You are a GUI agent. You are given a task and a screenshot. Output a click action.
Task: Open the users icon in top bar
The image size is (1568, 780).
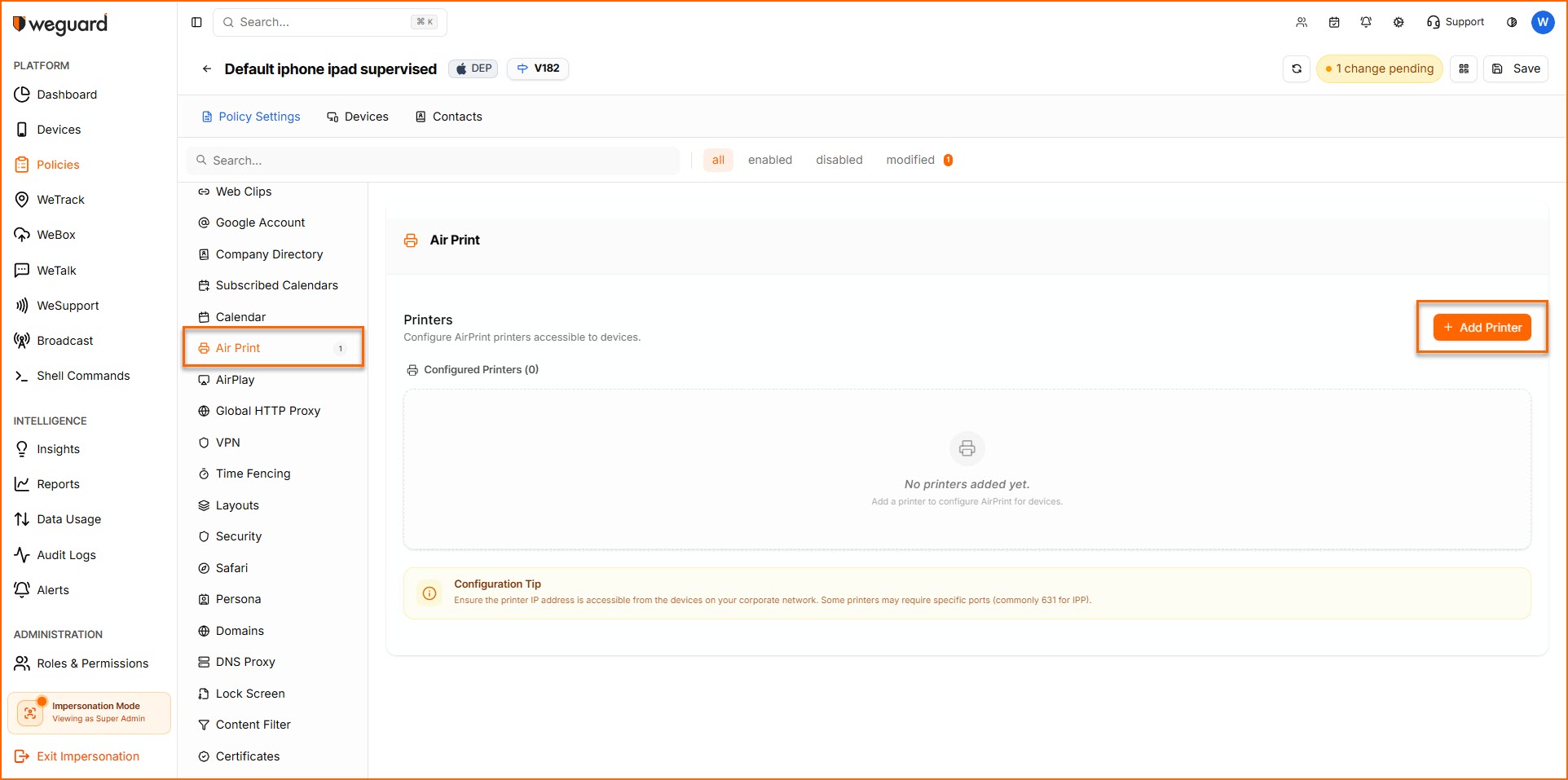point(1302,22)
